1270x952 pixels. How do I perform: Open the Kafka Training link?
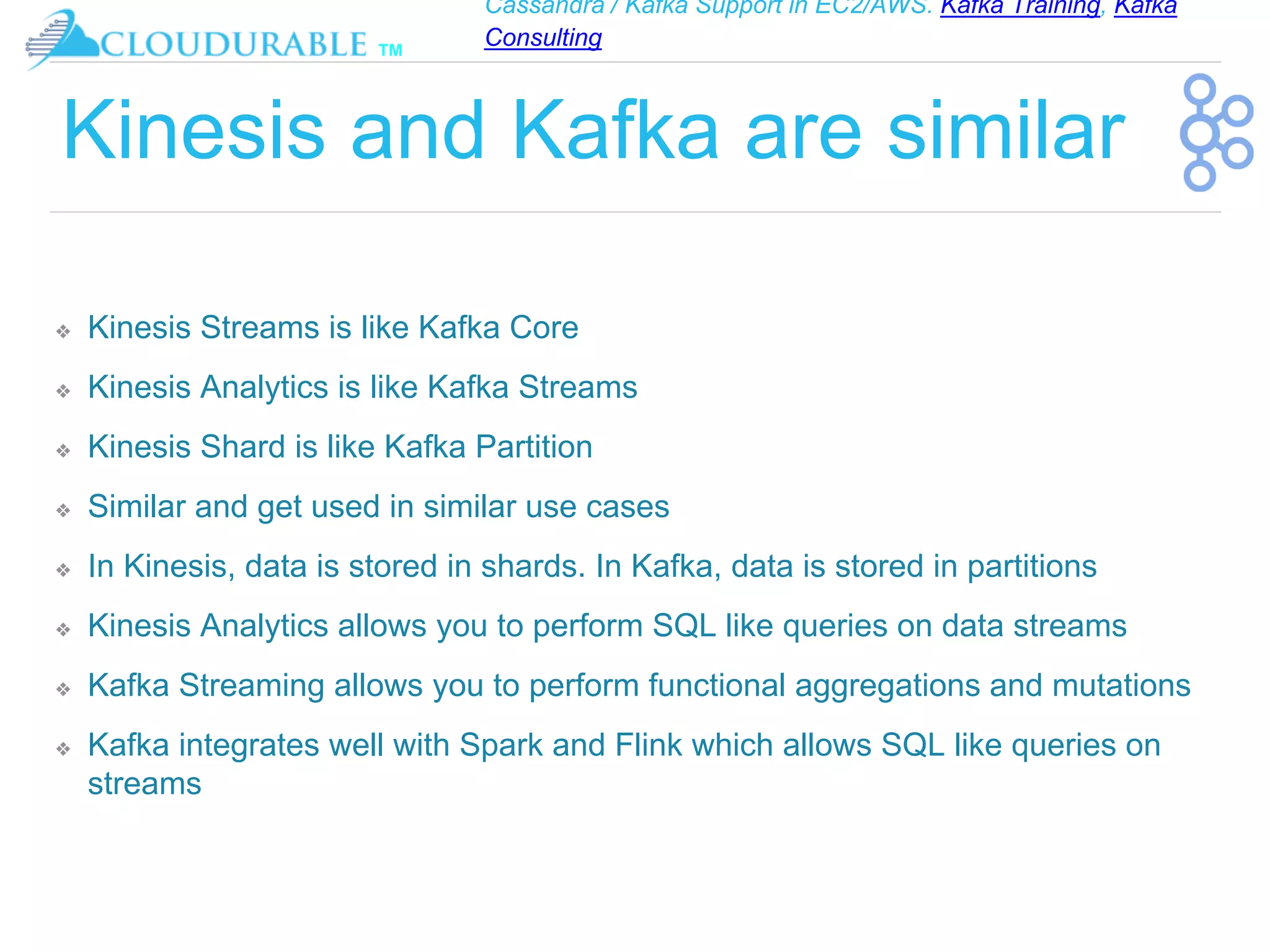click(x=1020, y=6)
